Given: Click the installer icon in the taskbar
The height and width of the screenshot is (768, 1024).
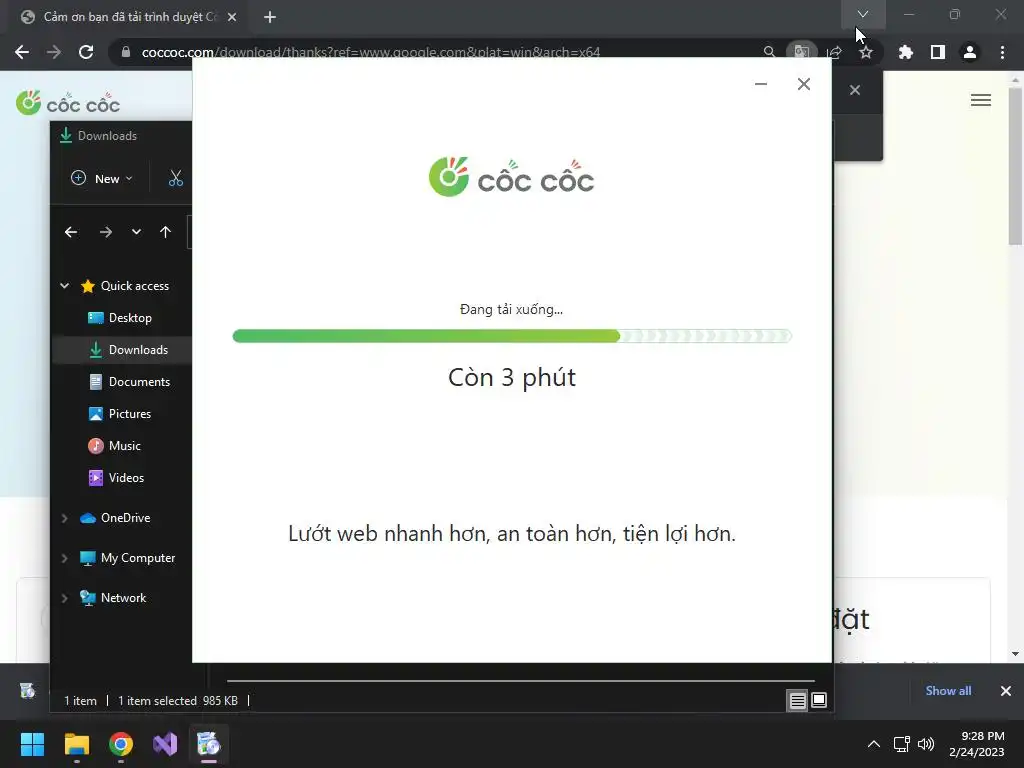Looking at the screenshot, I should coord(209,744).
